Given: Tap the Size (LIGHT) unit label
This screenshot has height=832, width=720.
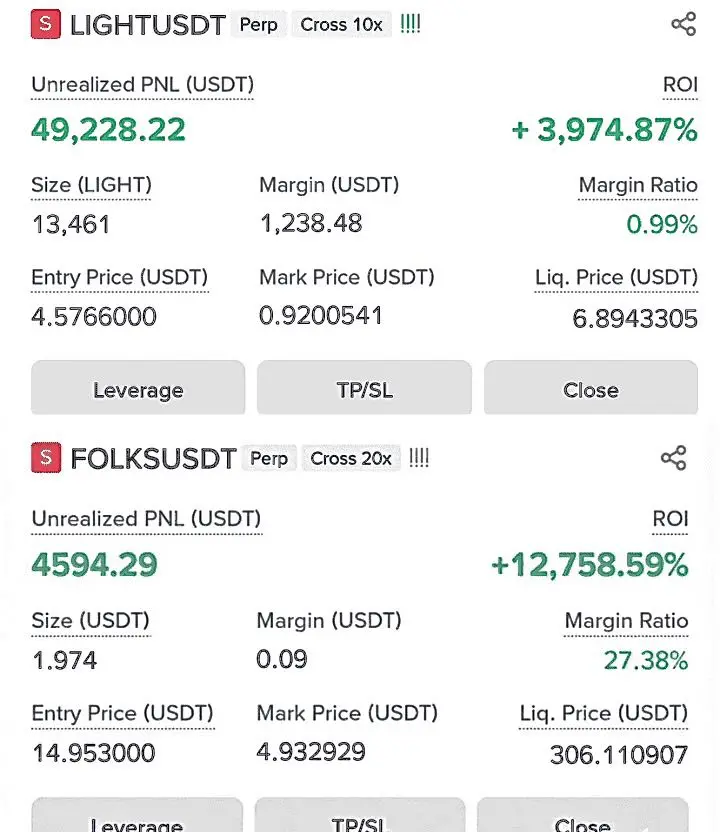Looking at the screenshot, I should tap(91, 185).
